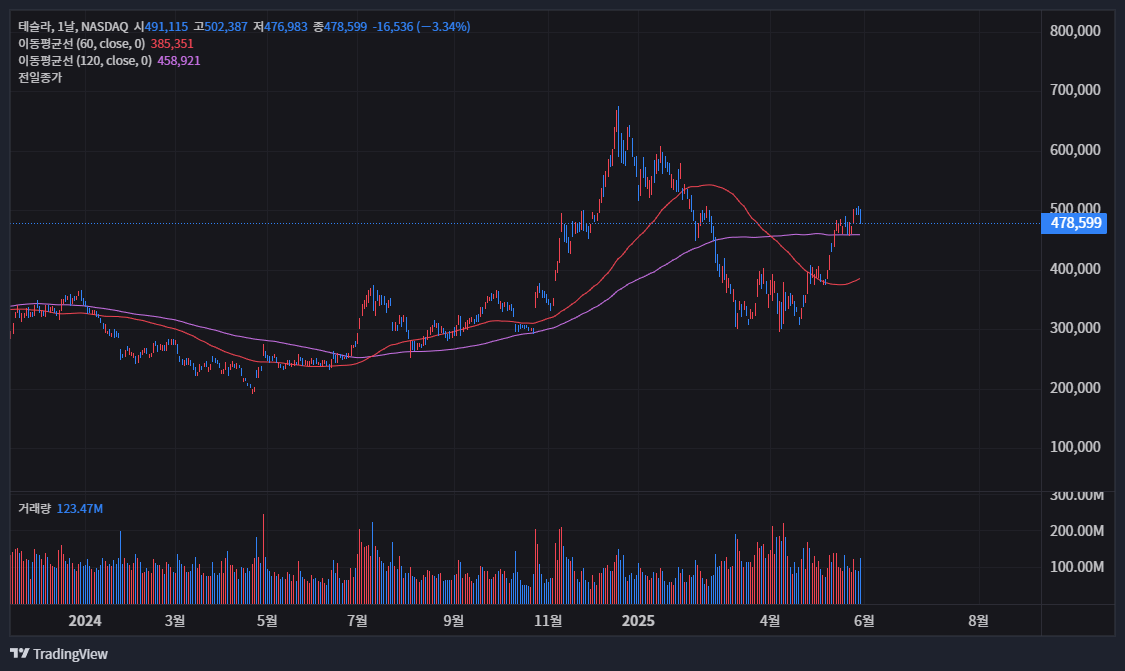Click the current price label 478,599

(x=1074, y=223)
